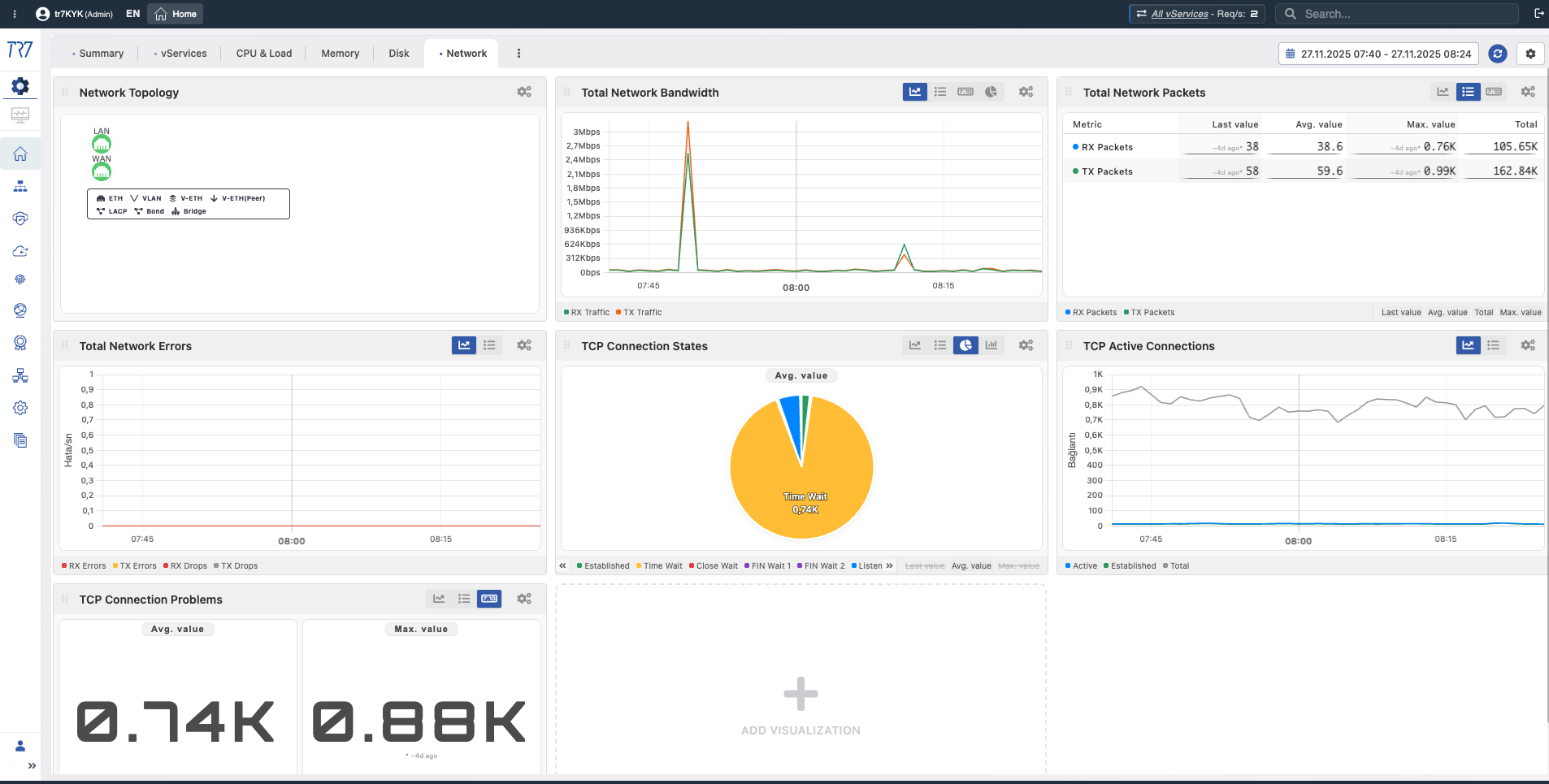Click ADD VISUALIZATION placeholder
The width and height of the screenshot is (1549, 784).
pos(801,705)
